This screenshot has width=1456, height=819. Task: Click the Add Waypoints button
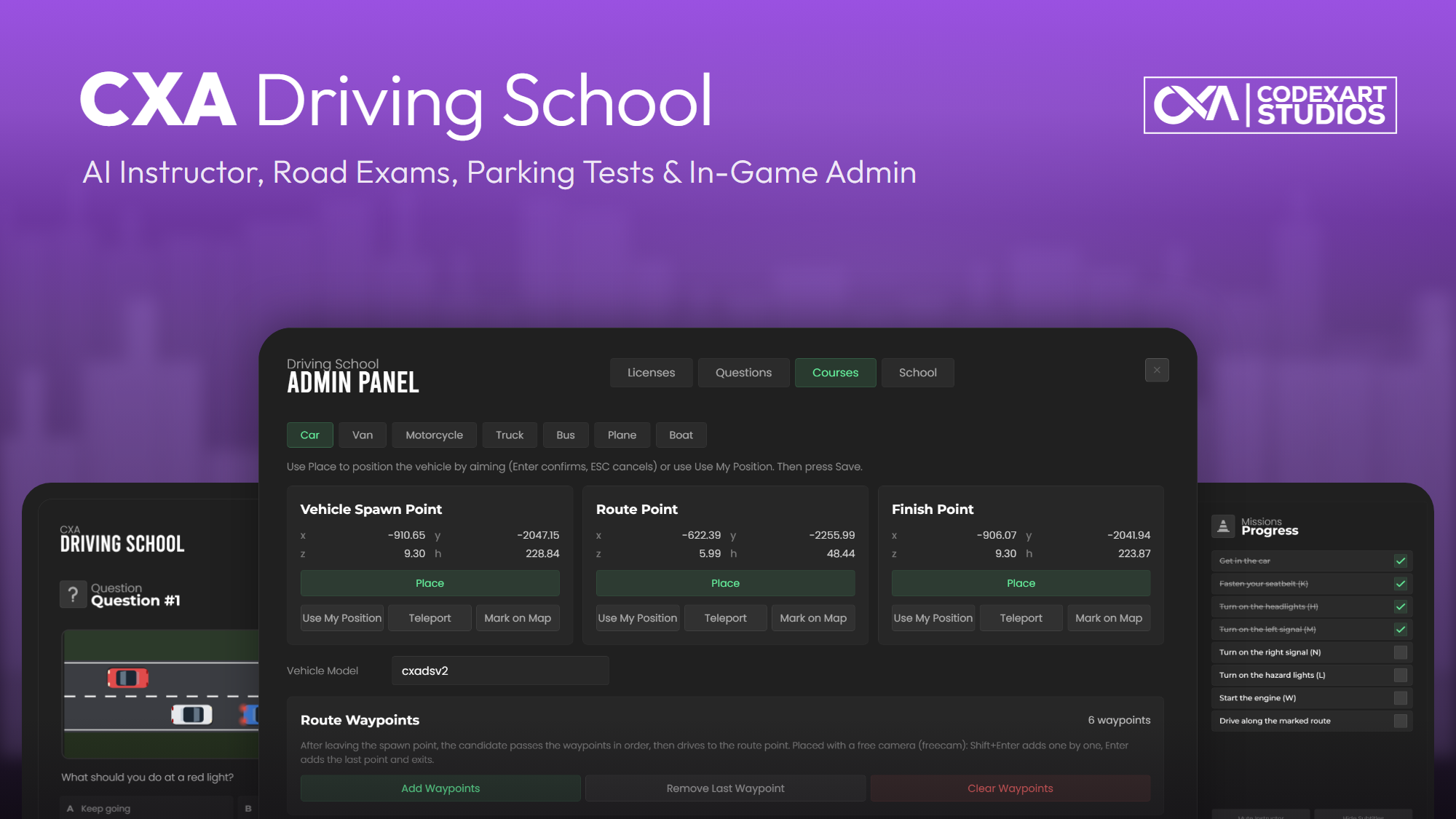point(440,788)
